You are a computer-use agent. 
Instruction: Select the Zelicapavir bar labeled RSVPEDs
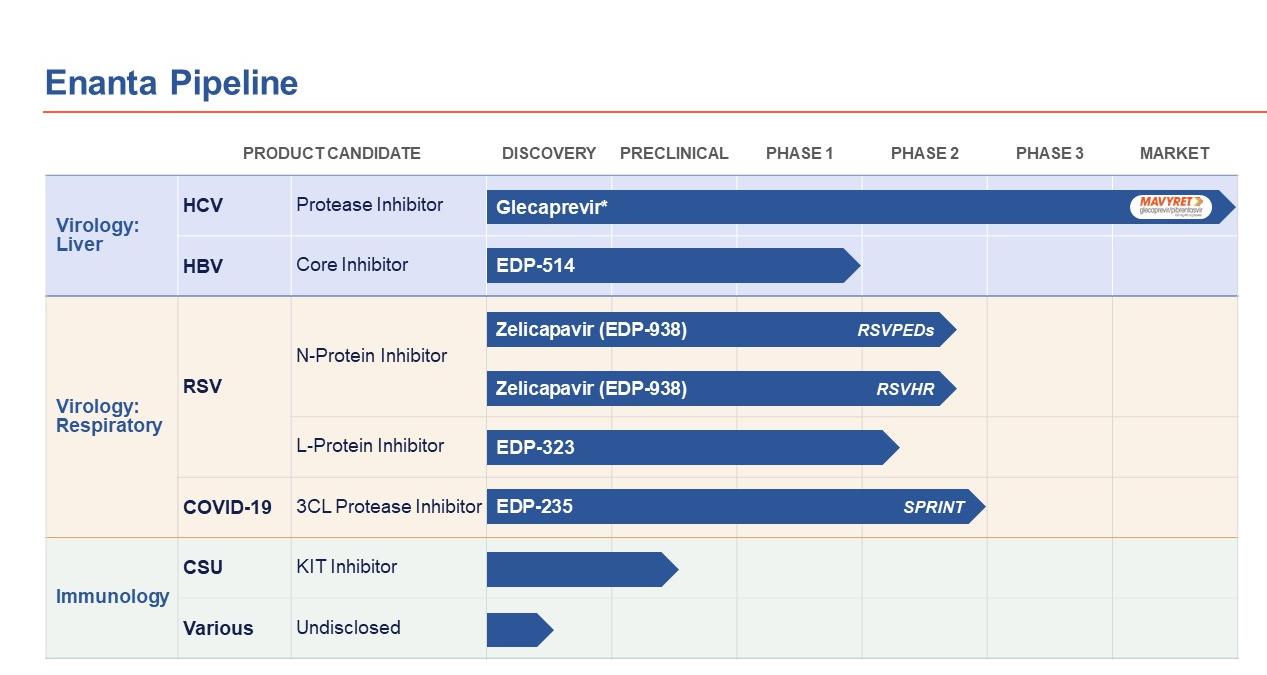coord(720,329)
